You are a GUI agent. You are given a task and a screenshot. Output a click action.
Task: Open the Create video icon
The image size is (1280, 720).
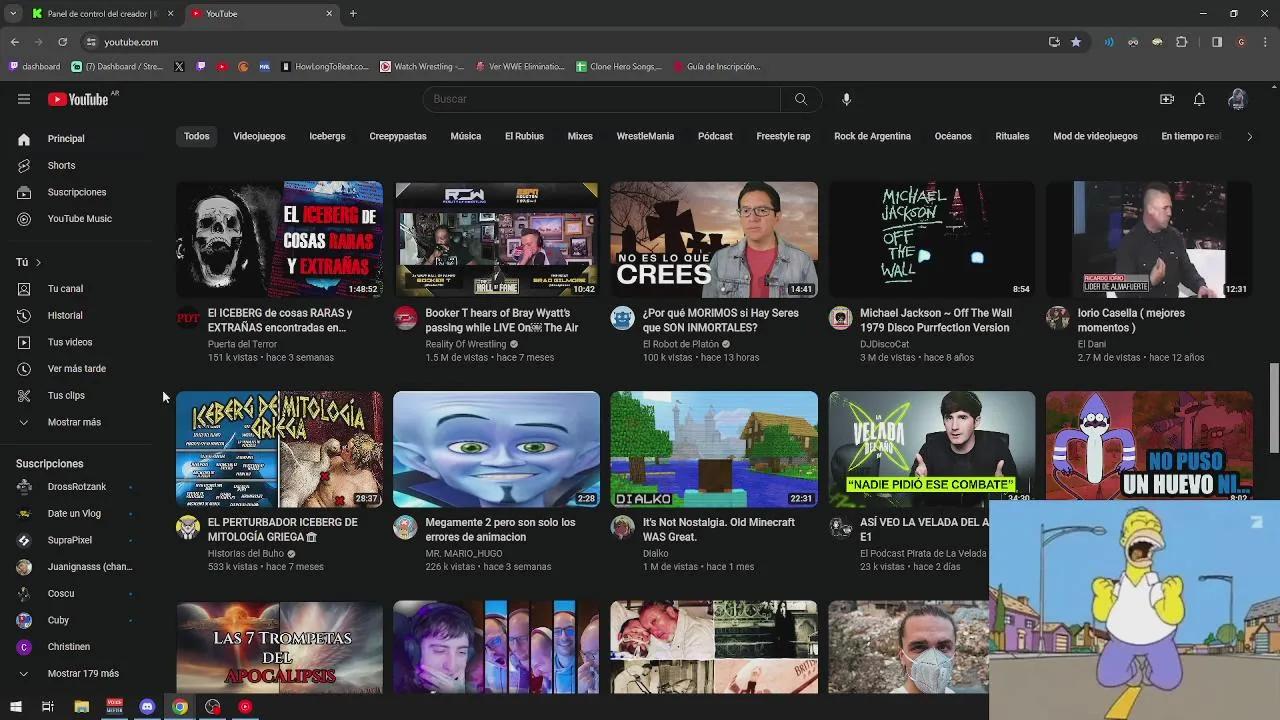(1167, 99)
